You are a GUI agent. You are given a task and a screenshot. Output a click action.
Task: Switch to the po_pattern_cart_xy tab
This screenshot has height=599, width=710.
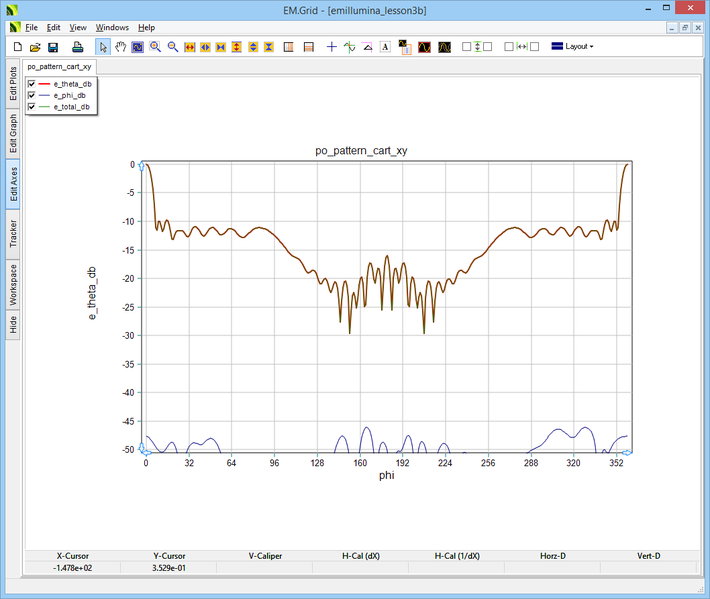[x=60, y=66]
